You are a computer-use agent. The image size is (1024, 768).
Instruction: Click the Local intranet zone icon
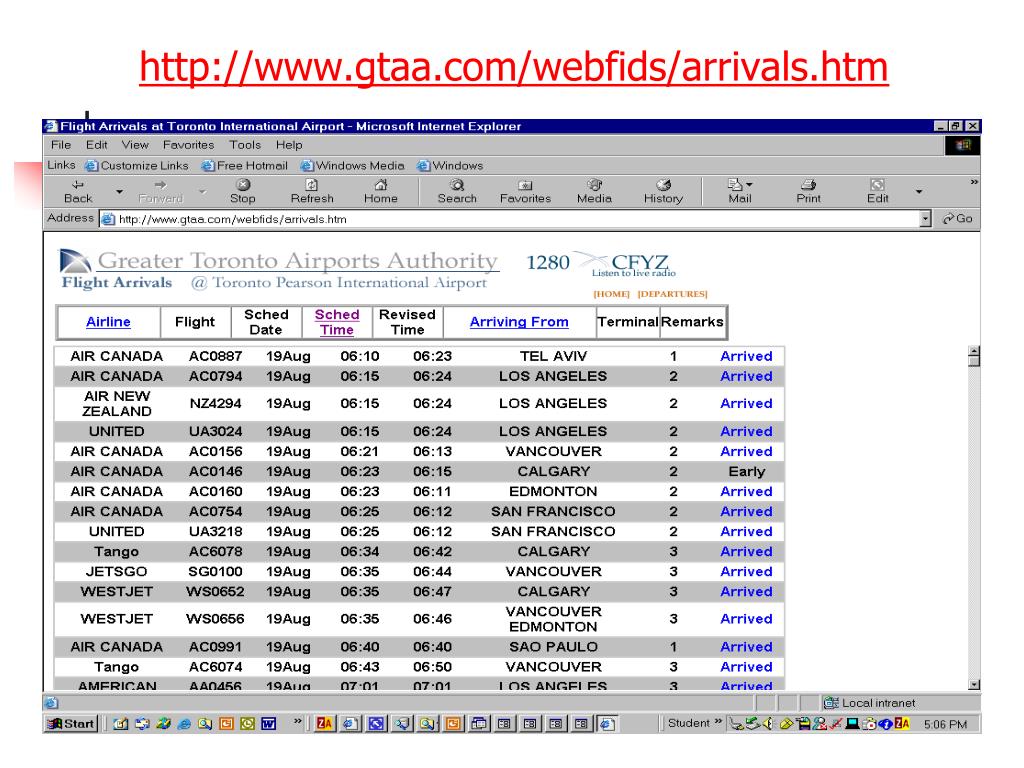[831, 703]
